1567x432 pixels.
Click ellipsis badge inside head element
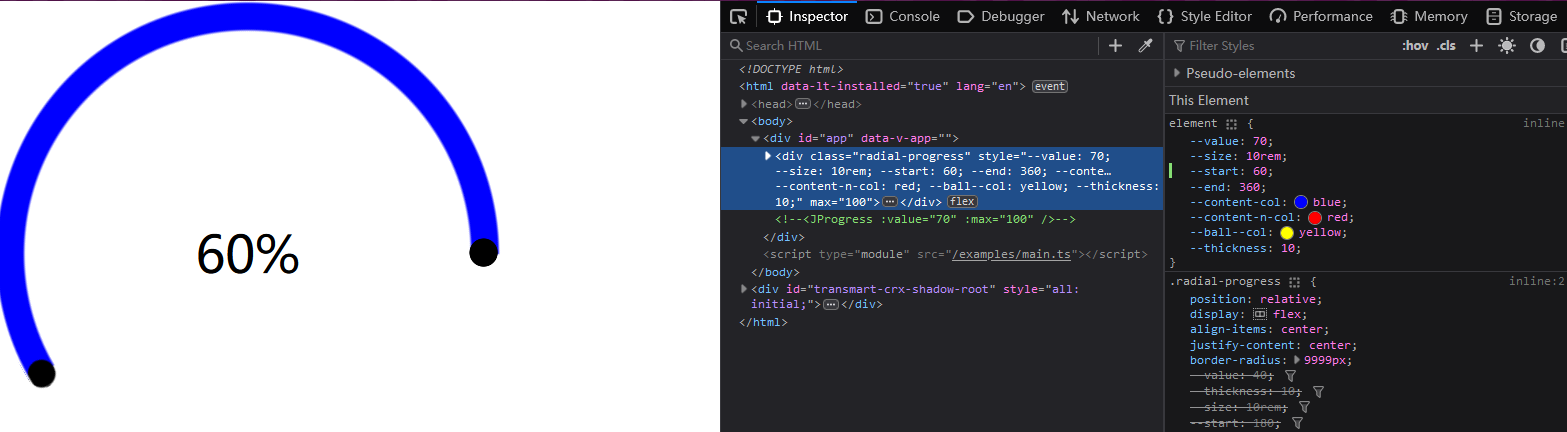click(x=802, y=104)
